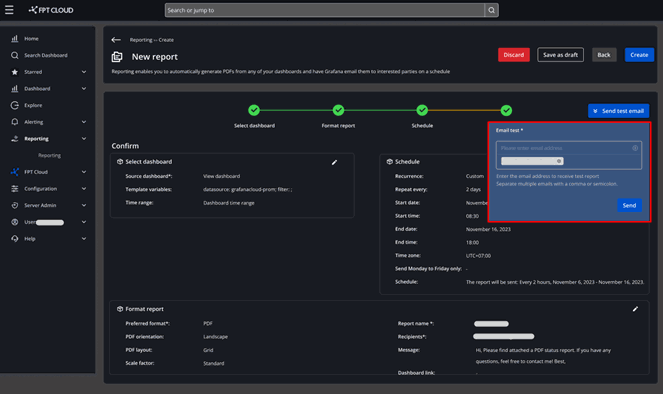Click the FPT Cloud logo
663x394 pixels.
point(51,10)
